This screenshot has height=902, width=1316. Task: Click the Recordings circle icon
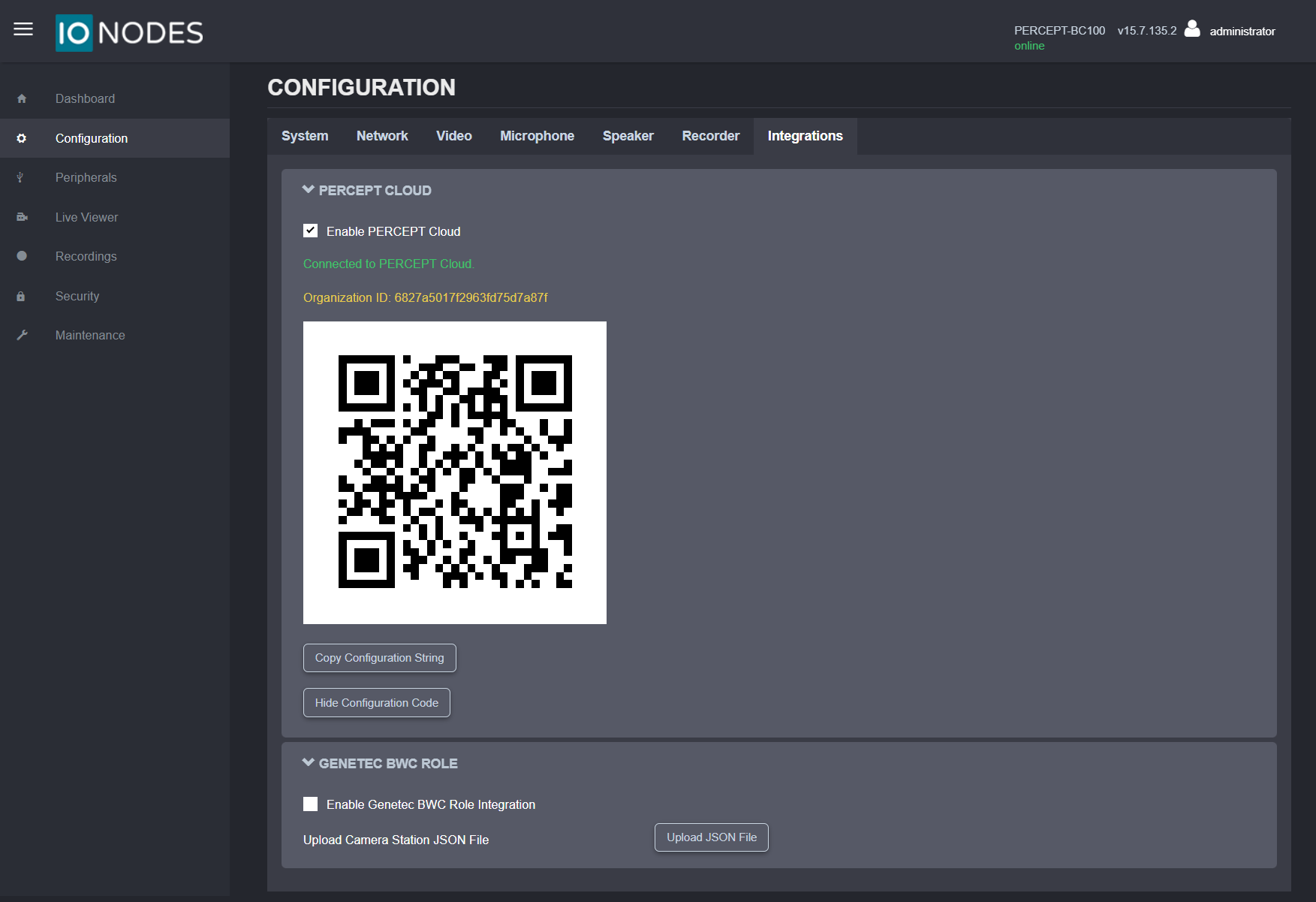(22, 256)
